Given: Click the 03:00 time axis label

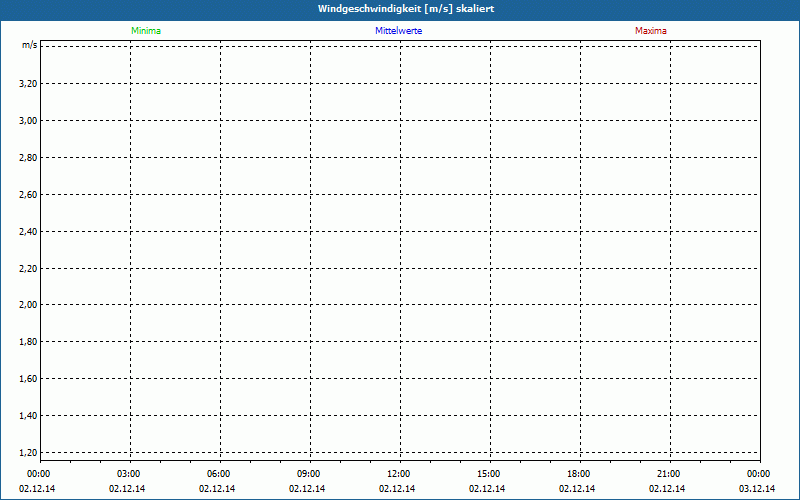Looking at the screenshot, I should pos(128,474).
